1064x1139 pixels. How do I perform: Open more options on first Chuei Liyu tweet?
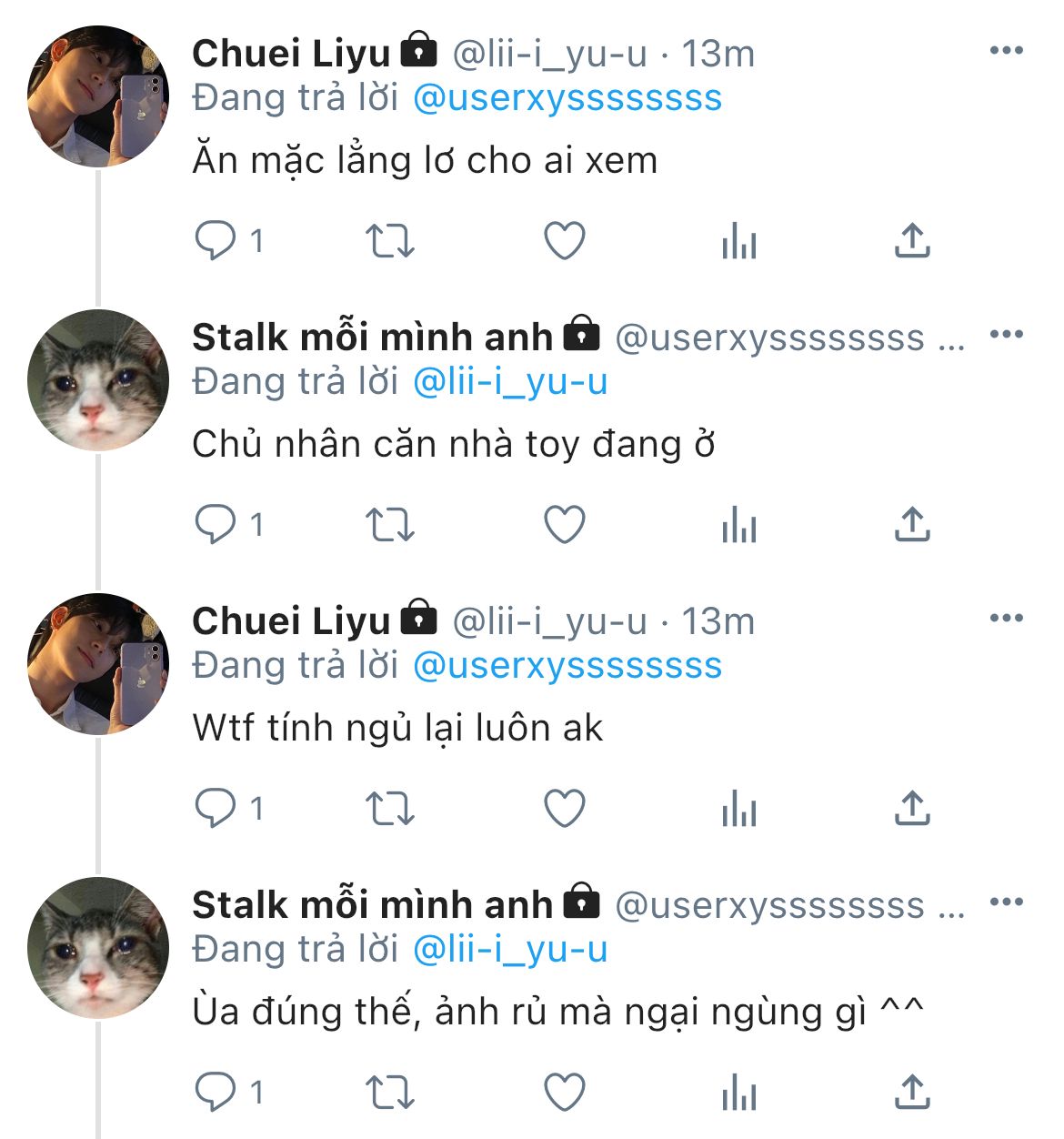[x=1006, y=51]
